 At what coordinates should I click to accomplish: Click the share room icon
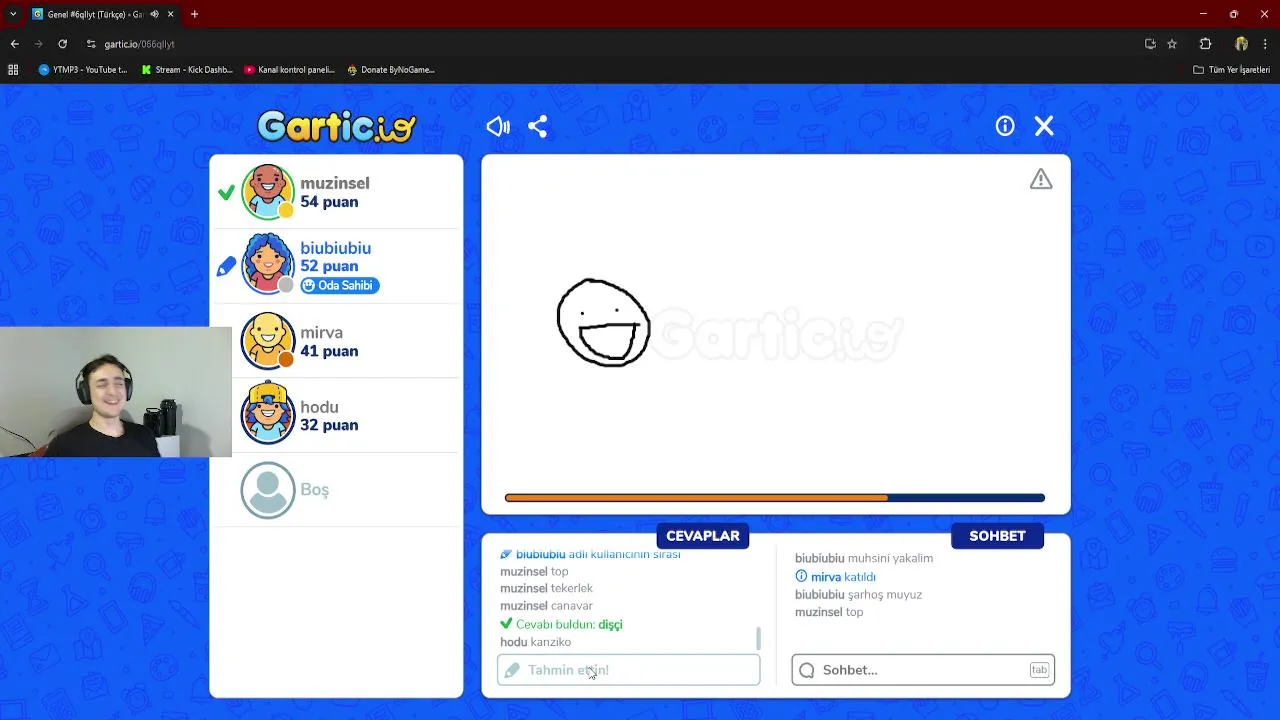coord(538,126)
